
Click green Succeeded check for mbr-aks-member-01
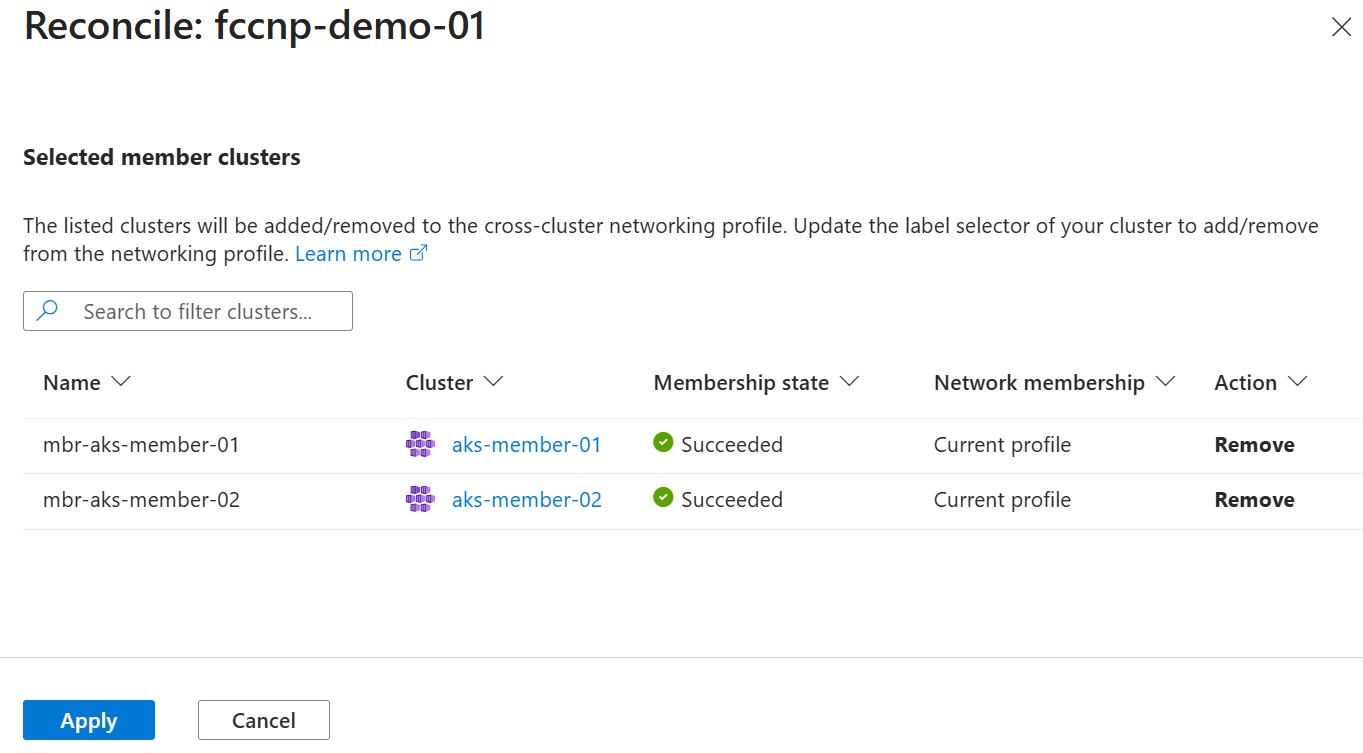click(663, 442)
